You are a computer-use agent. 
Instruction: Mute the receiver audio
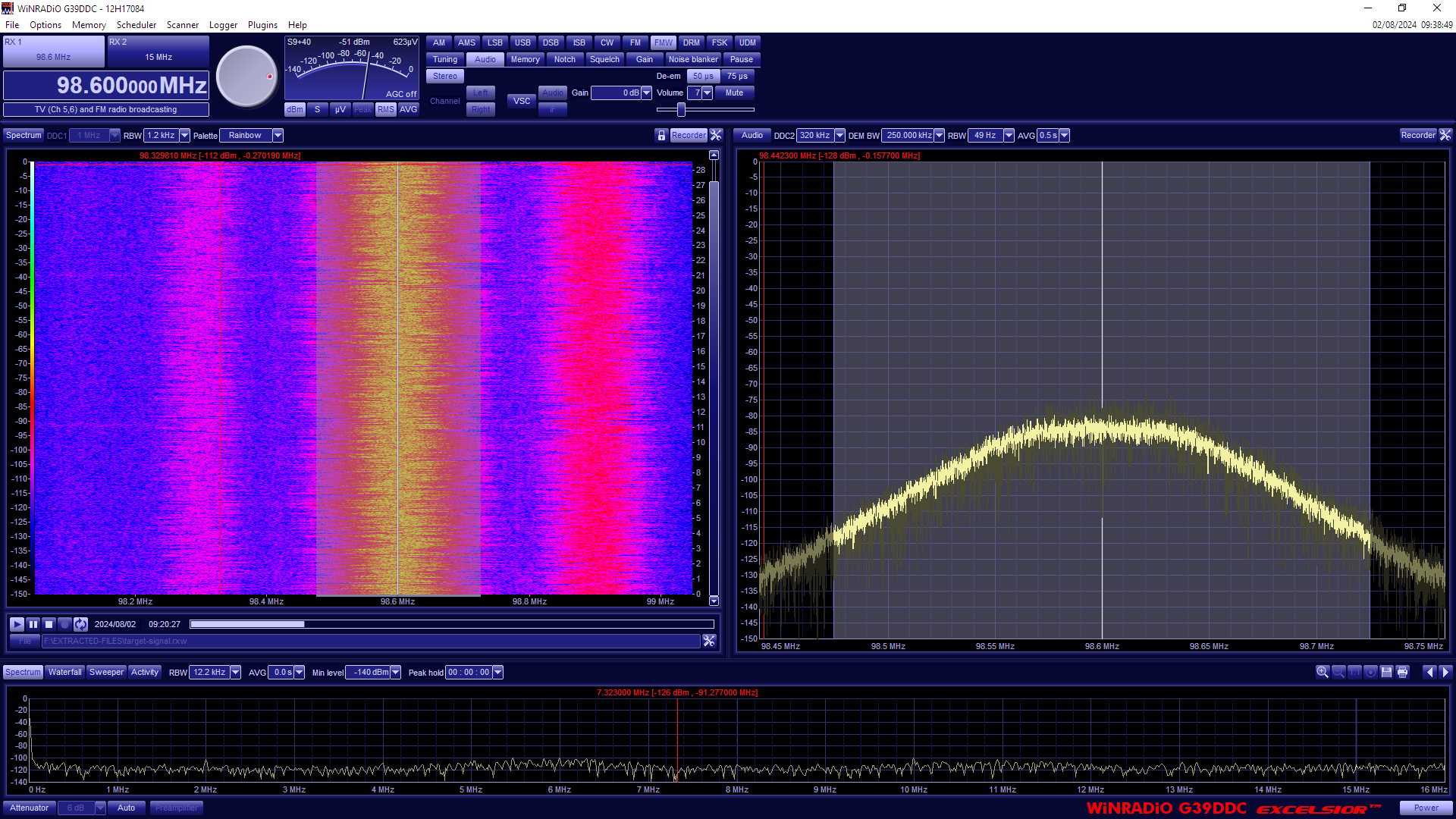[x=734, y=93]
